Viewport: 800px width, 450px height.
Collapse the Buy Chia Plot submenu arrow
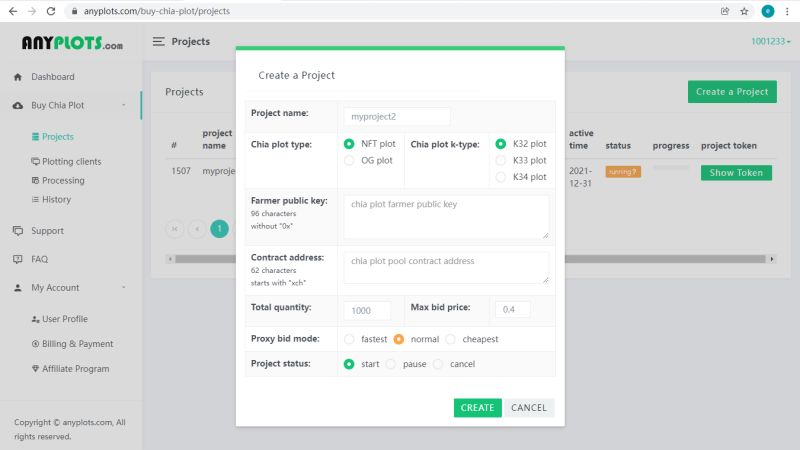click(123, 106)
